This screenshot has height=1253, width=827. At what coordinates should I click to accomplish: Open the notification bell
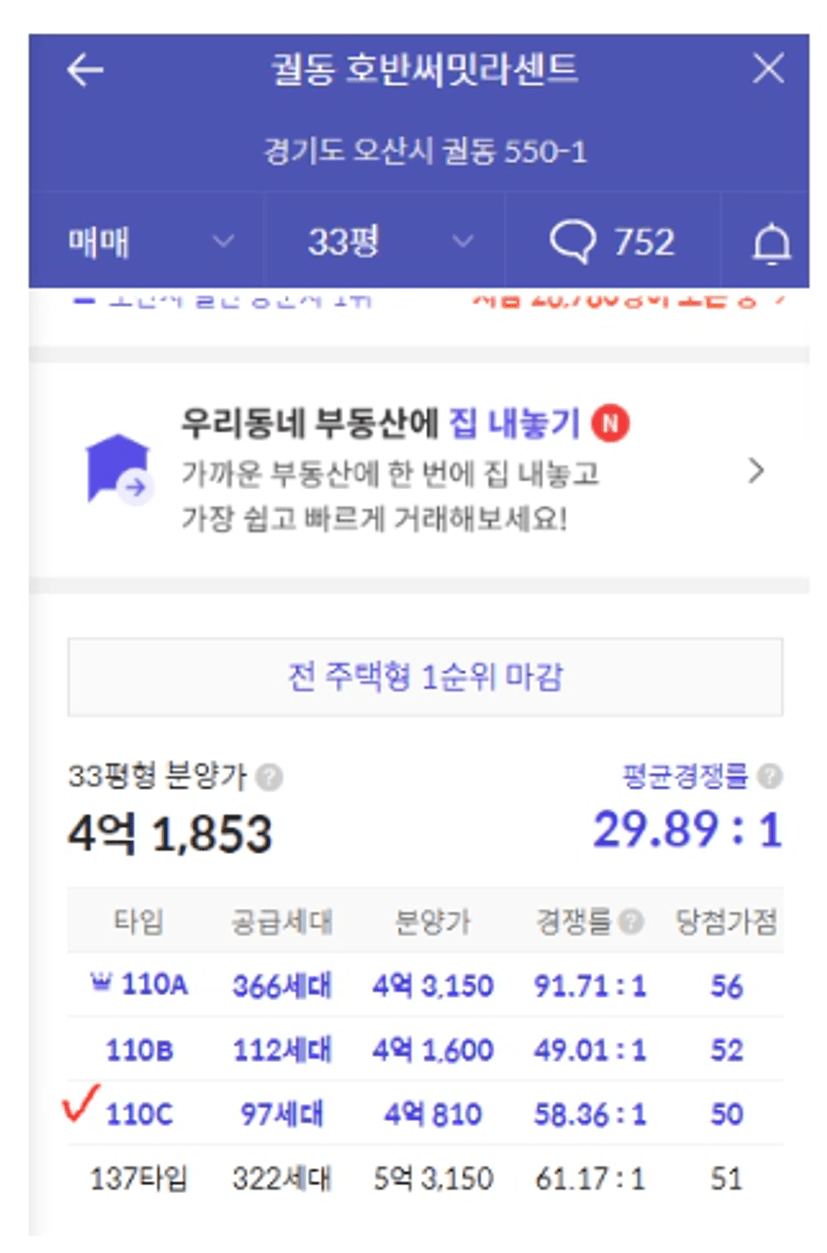click(x=771, y=243)
